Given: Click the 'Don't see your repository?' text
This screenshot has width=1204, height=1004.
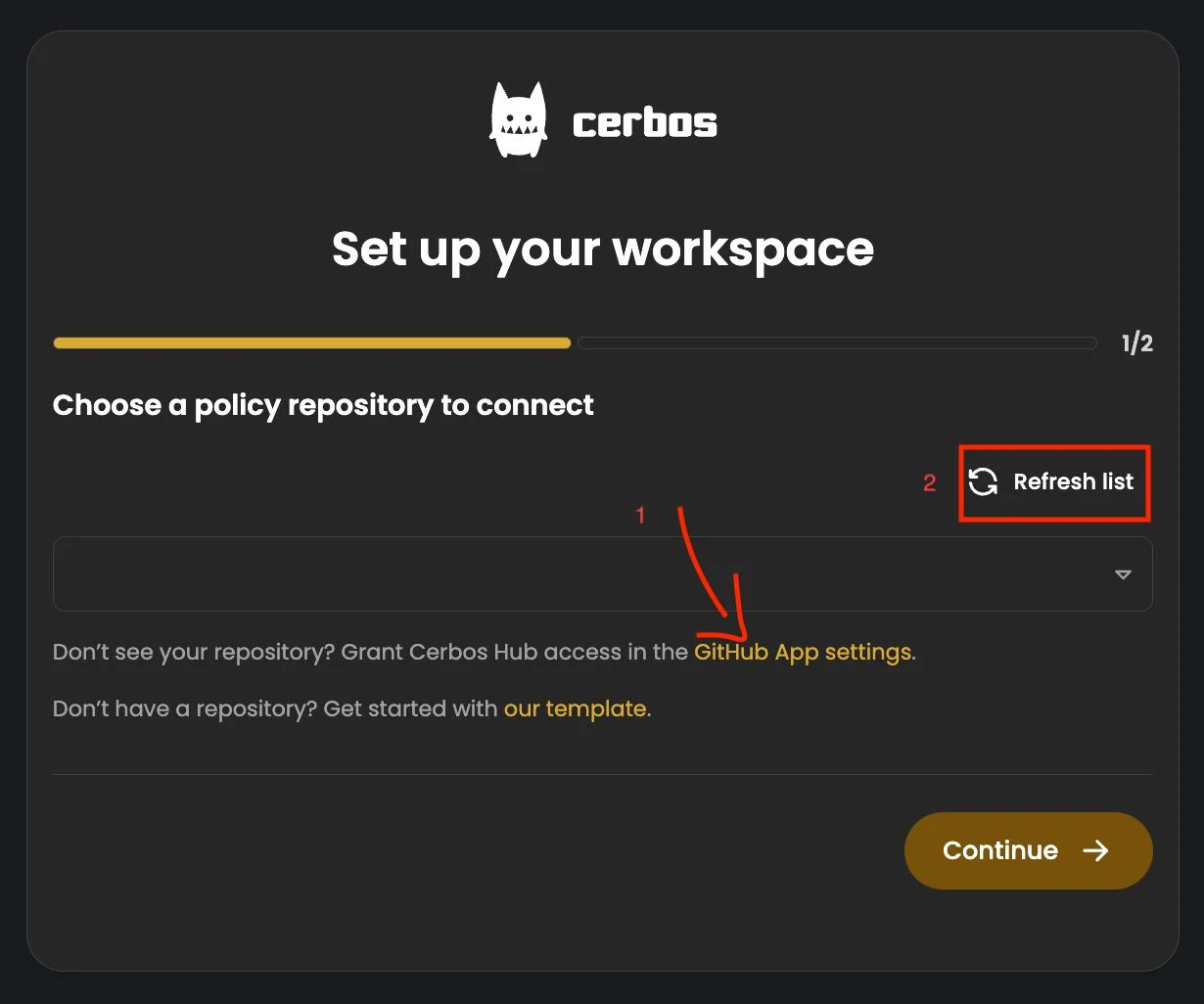Looking at the screenshot, I should click(194, 652).
